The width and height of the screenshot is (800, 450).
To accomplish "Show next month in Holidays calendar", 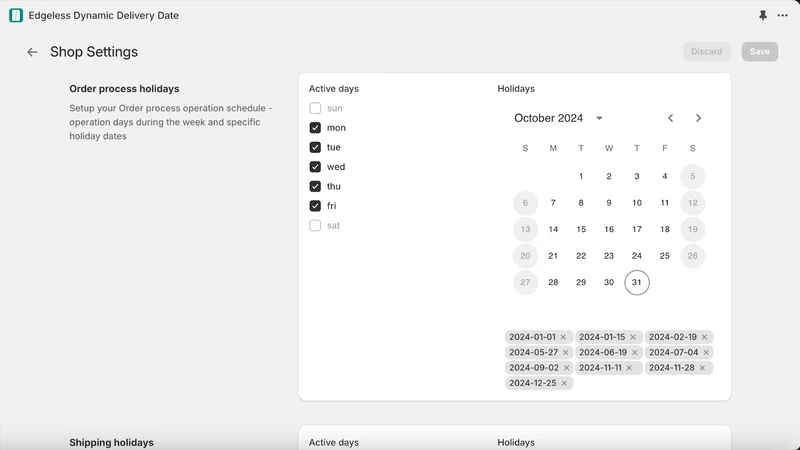I will 698,118.
